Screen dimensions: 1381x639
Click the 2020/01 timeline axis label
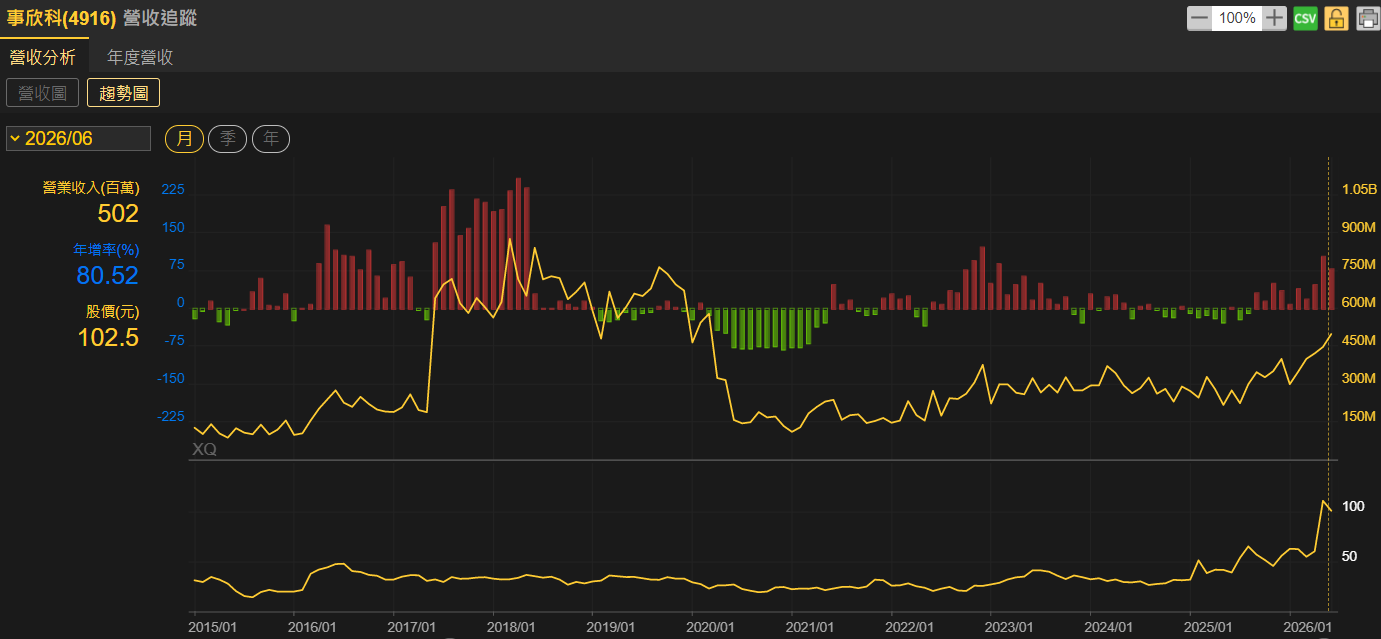712,627
